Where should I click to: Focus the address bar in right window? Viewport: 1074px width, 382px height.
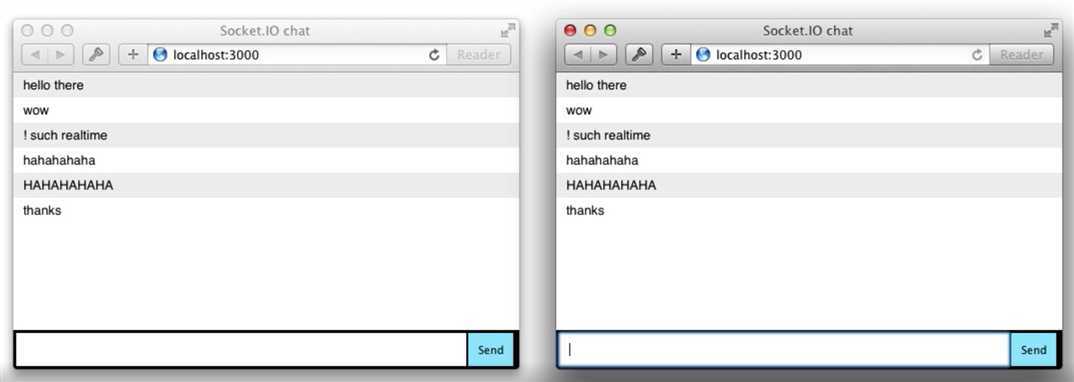[x=840, y=55]
